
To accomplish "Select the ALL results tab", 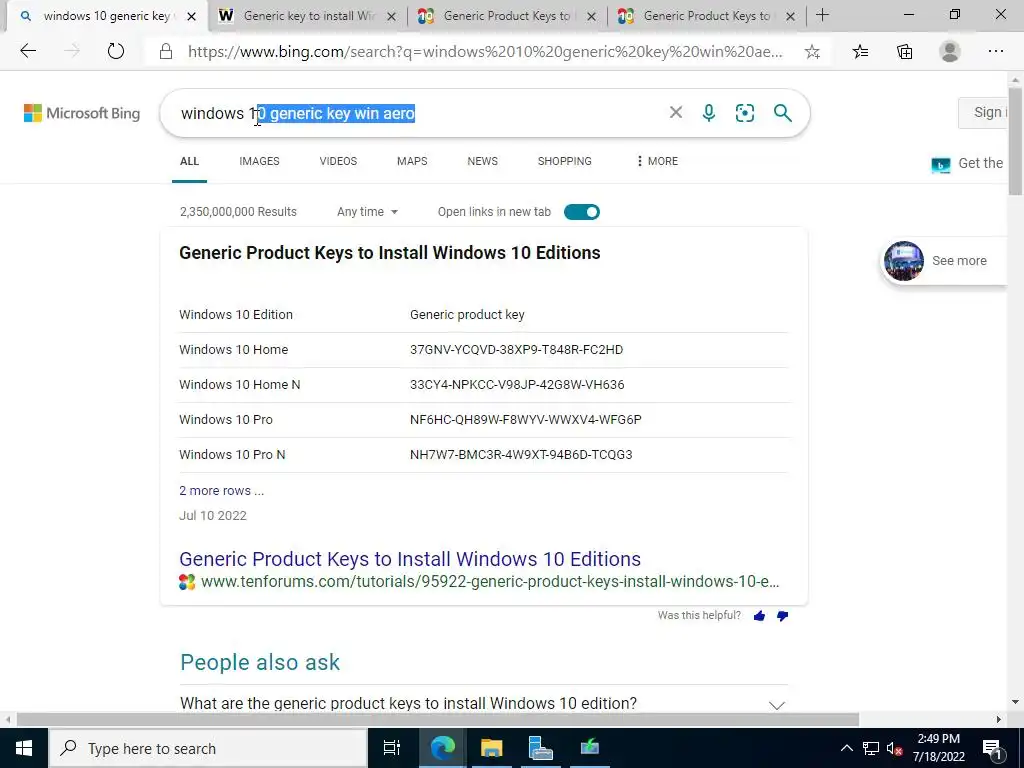I will (x=189, y=161).
